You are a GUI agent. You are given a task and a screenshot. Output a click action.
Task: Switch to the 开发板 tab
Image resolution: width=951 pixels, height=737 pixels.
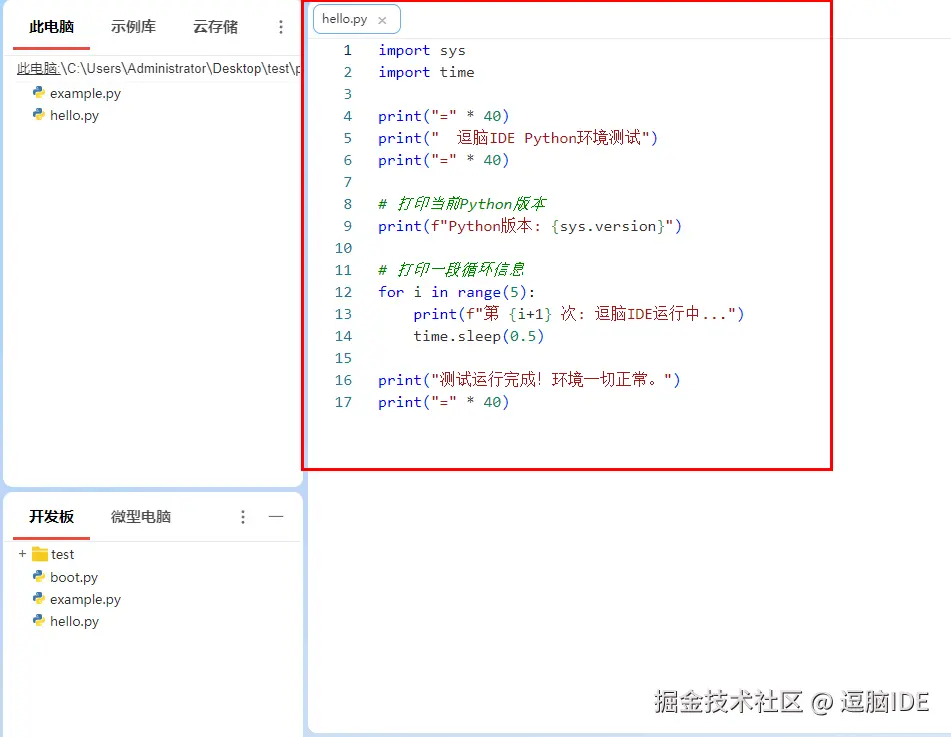click(x=52, y=517)
